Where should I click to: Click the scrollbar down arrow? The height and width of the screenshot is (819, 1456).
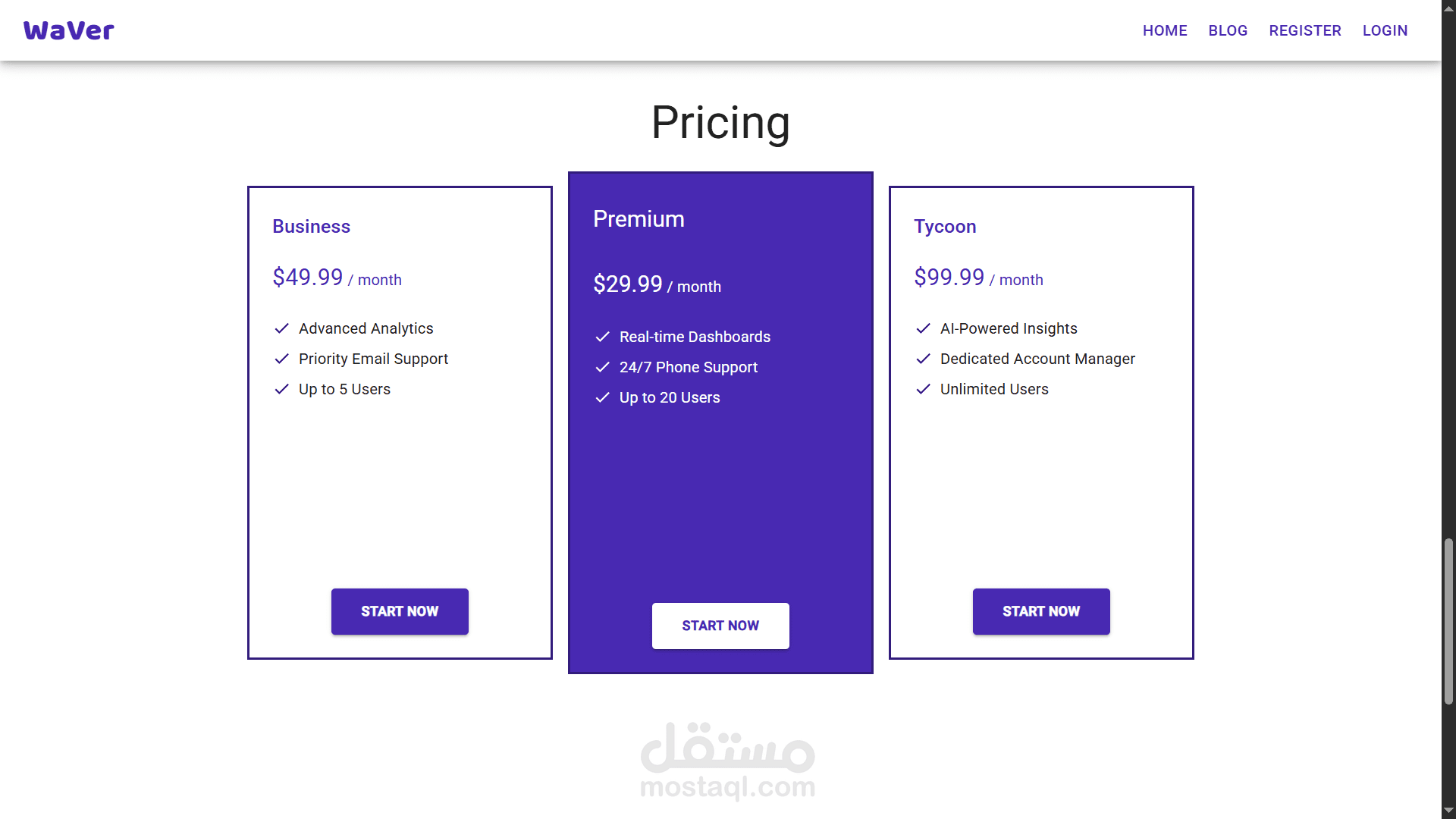point(1448,811)
